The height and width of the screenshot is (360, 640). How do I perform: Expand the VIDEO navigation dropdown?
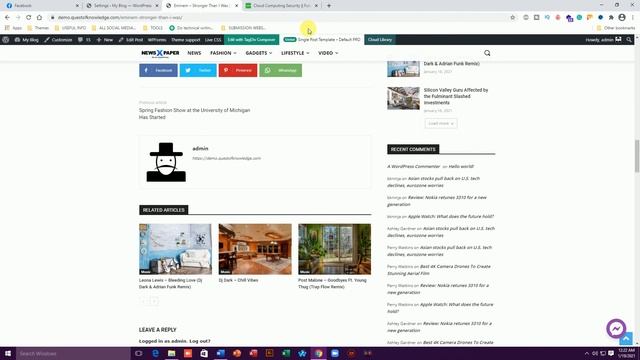point(328,53)
